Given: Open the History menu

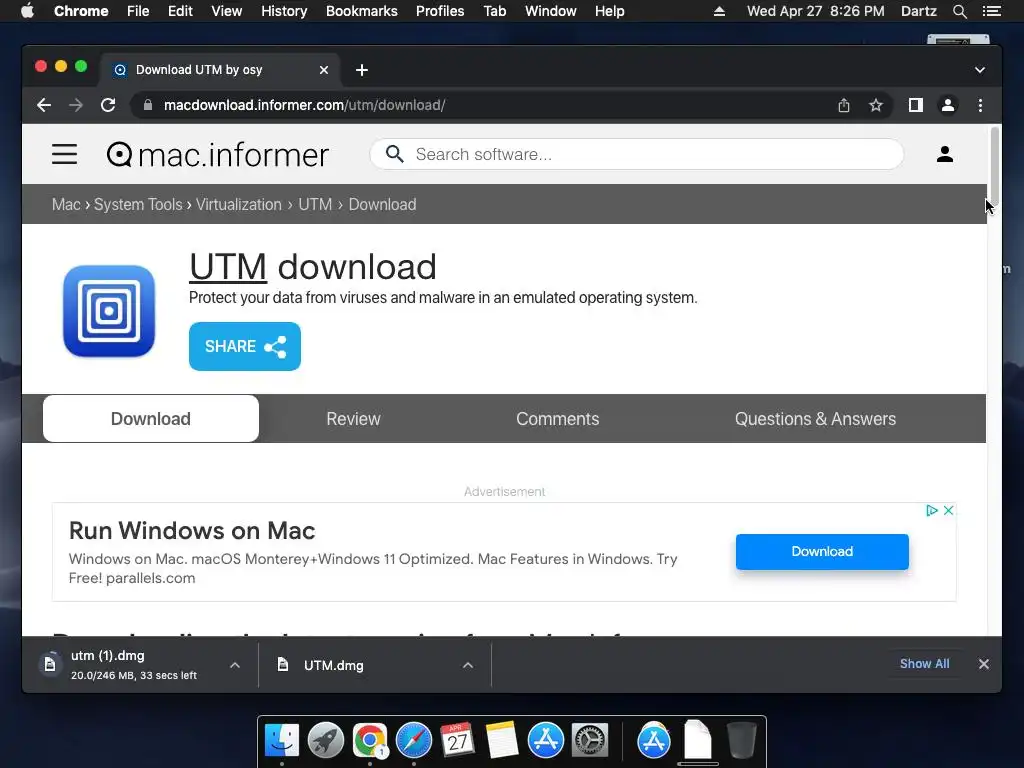Looking at the screenshot, I should [284, 11].
